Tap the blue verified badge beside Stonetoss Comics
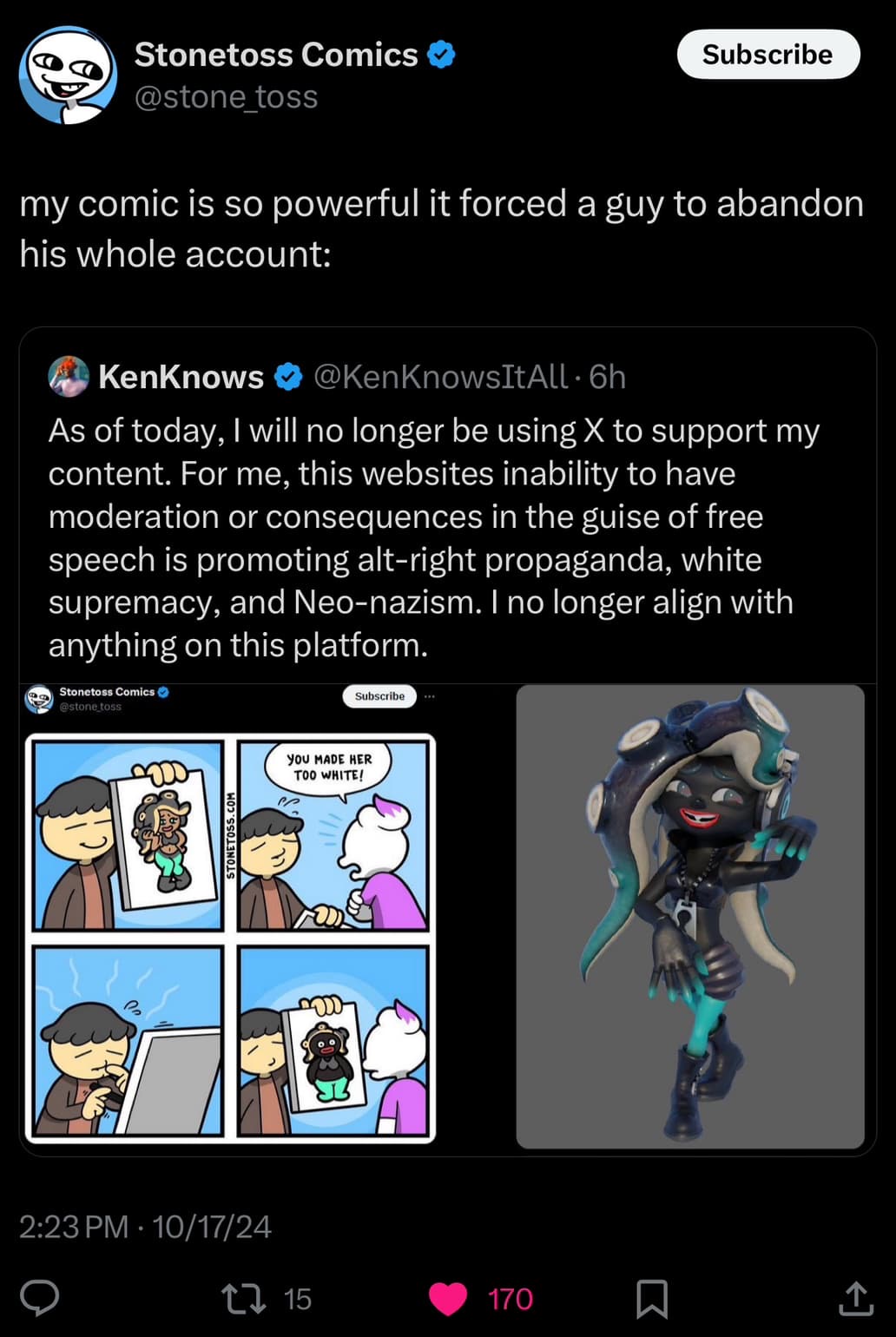Image resolution: width=896 pixels, height=1337 pixels. (442, 55)
